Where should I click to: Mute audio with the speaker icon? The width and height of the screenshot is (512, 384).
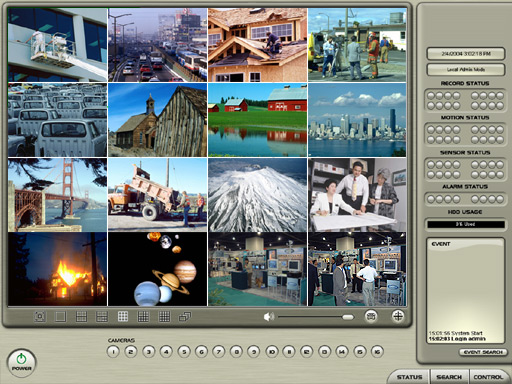pos(269,317)
